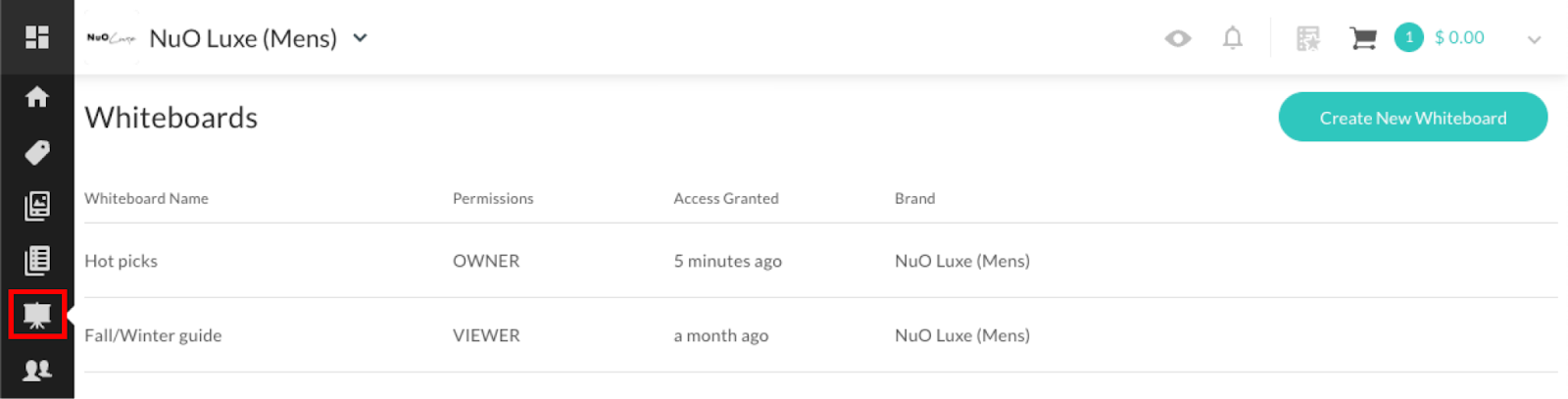Viewport: 1568px width, 399px height.
Task: Open the people/contacts sidebar icon
Action: (x=37, y=370)
